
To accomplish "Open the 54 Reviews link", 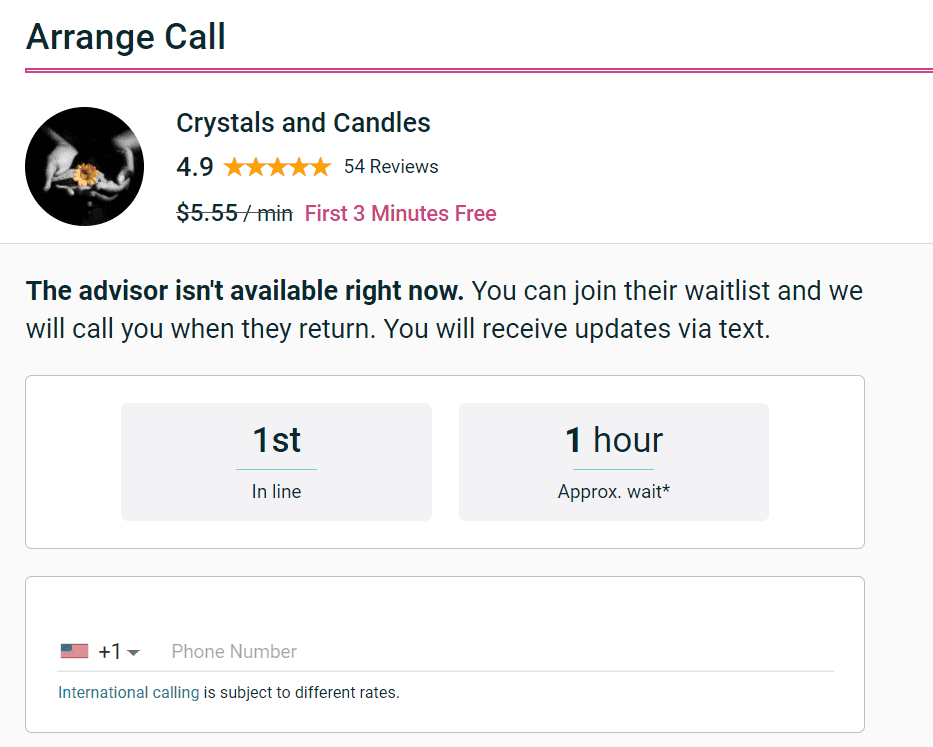I will click(x=391, y=167).
